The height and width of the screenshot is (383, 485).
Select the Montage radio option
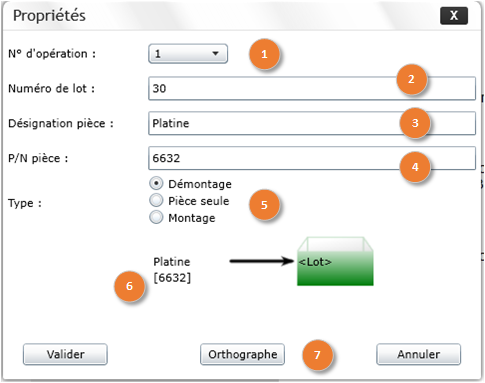(x=156, y=217)
